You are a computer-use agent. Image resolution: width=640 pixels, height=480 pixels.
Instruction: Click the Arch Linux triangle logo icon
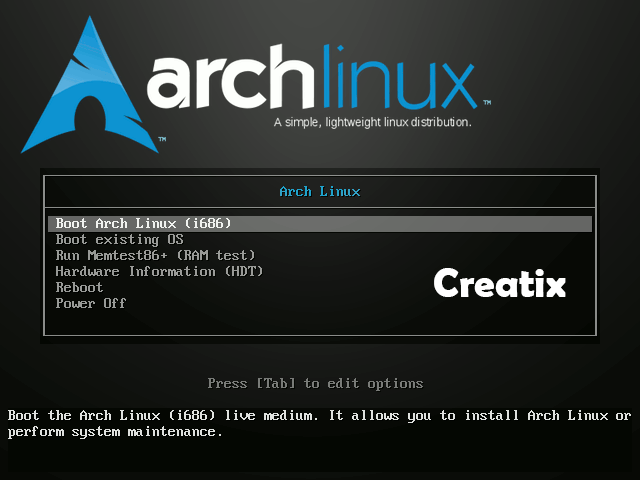90,85
